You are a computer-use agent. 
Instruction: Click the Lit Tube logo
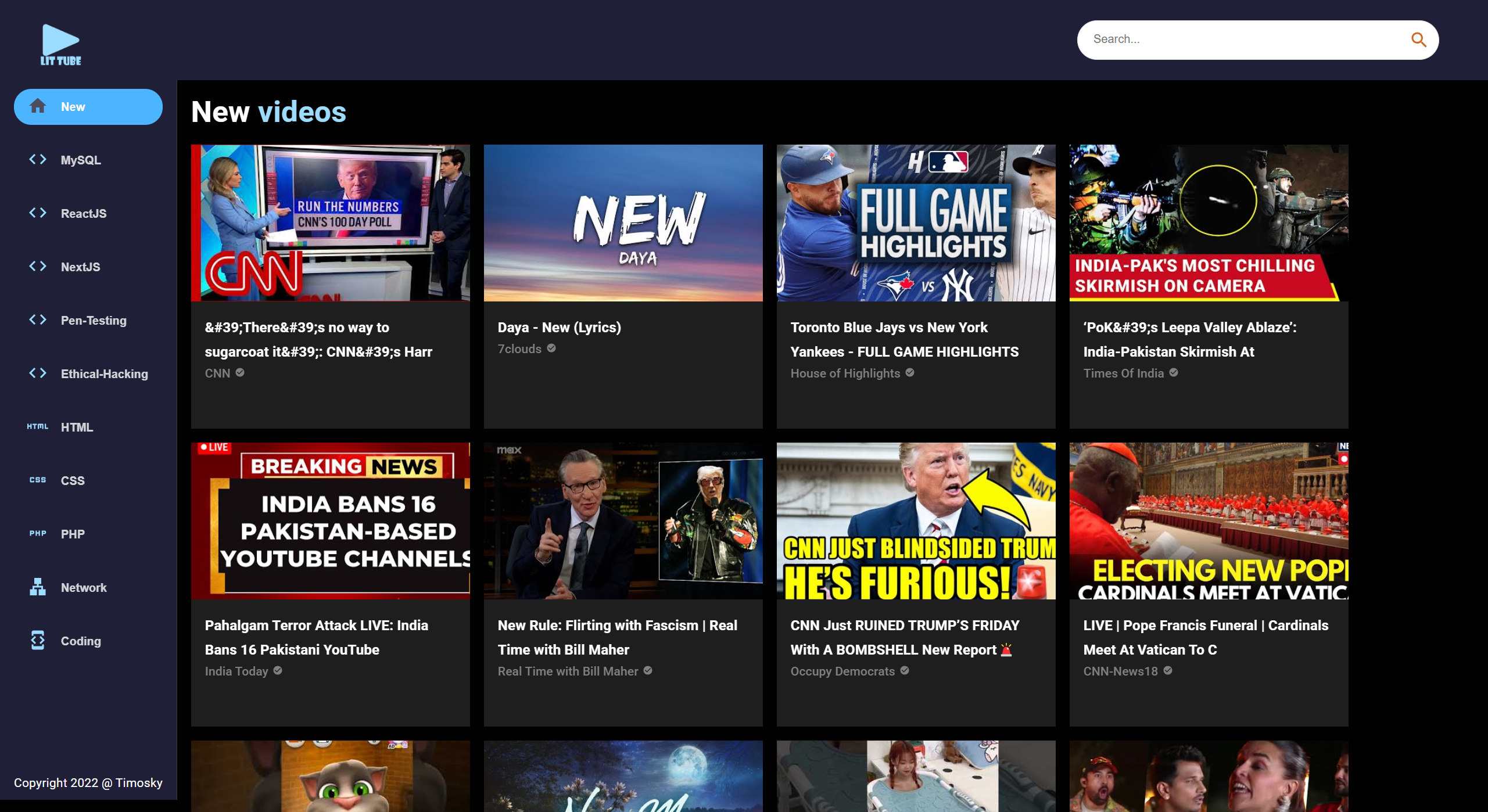click(x=60, y=45)
